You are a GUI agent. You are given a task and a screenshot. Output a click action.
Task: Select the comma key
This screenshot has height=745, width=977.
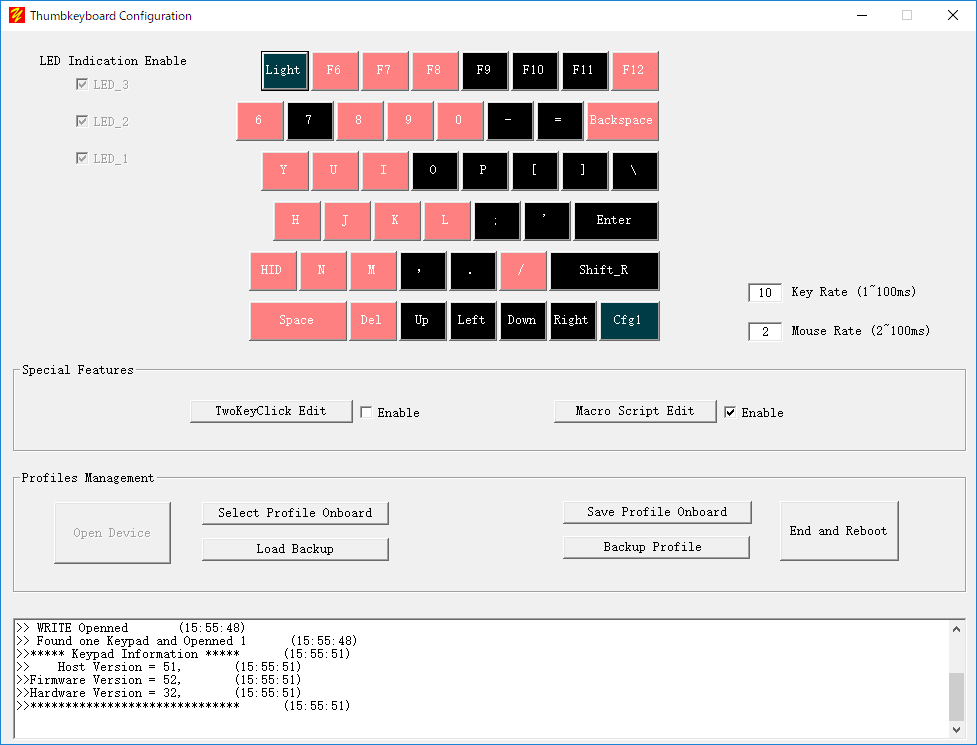[423, 271]
